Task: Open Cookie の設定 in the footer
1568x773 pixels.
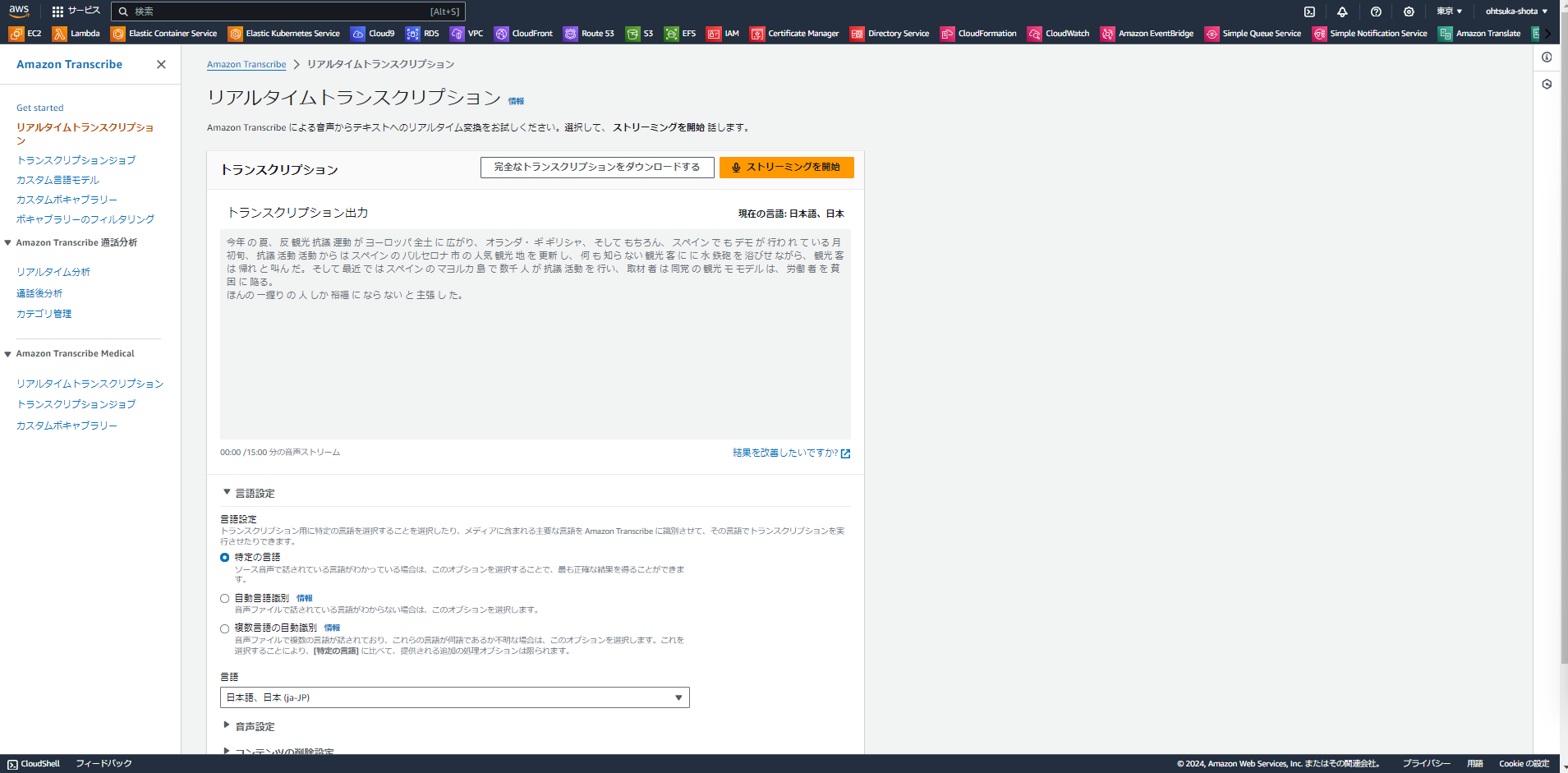Action: [x=1524, y=764]
